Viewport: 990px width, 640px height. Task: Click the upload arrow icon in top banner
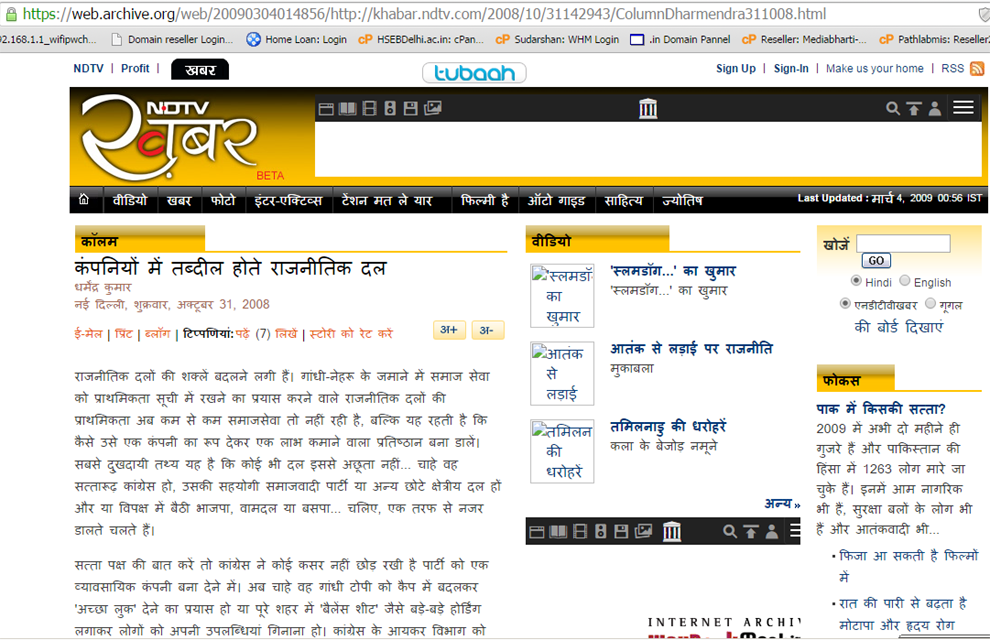pos(914,108)
